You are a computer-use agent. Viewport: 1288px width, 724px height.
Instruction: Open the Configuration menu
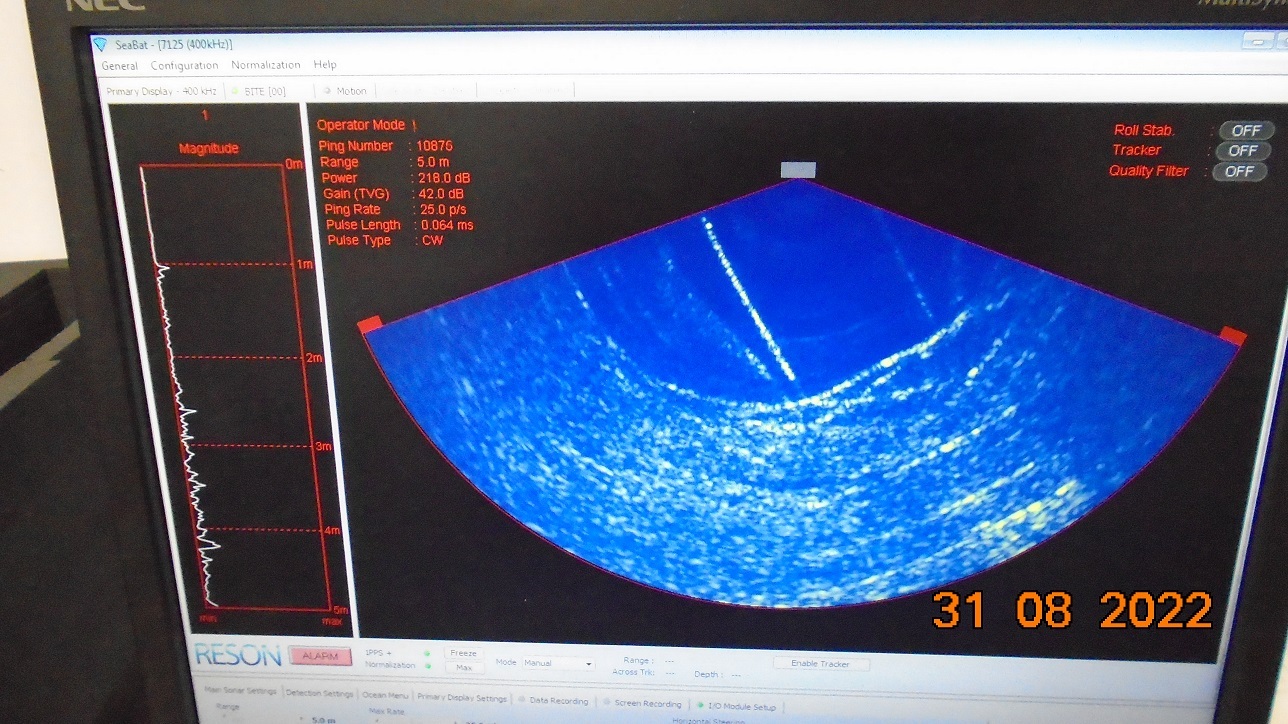[x=184, y=66]
